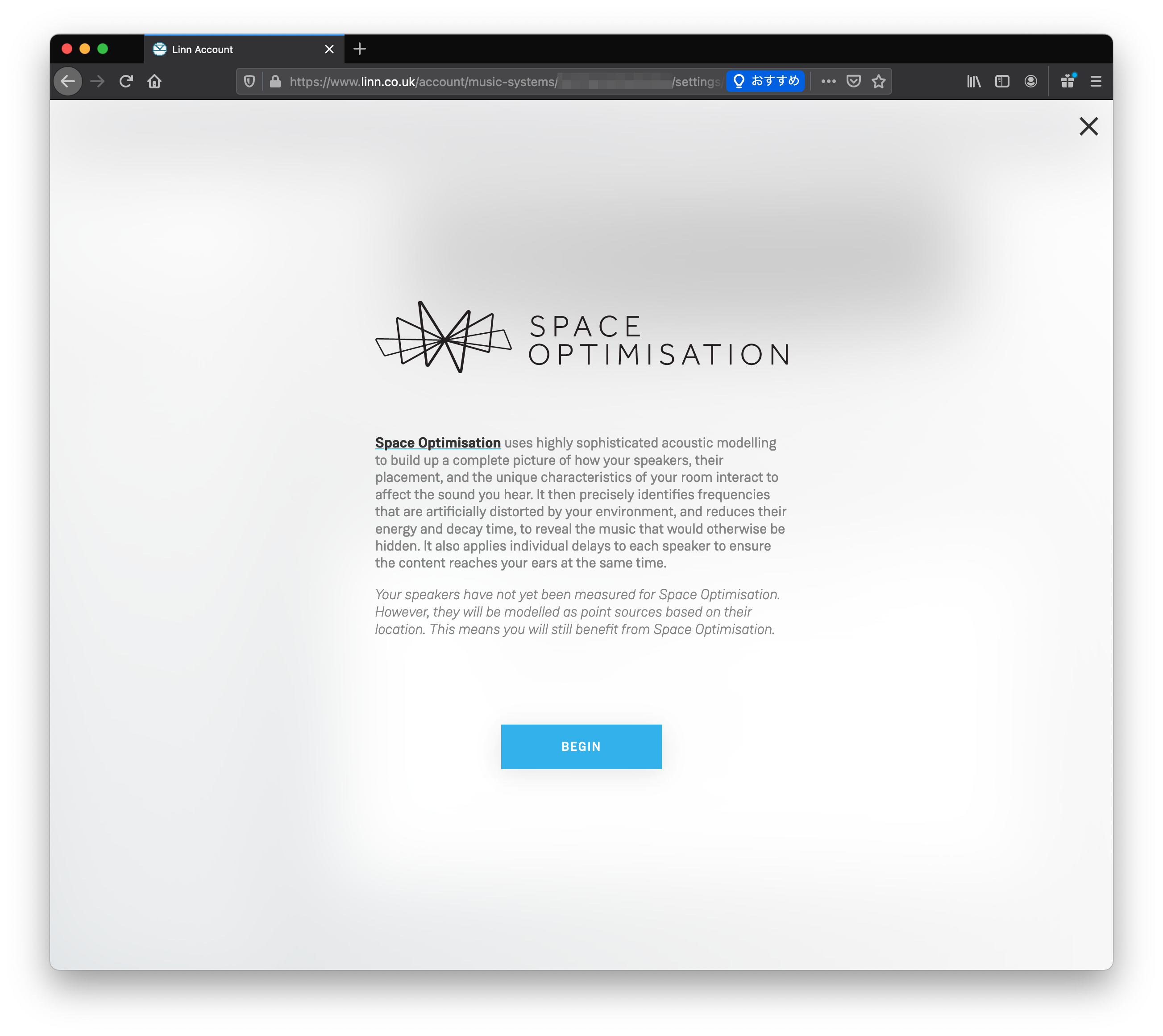The height and width of the screenshot is (1036, 1163).
Task: Show tracking protection shield info
Action: (x=249, y=81)
